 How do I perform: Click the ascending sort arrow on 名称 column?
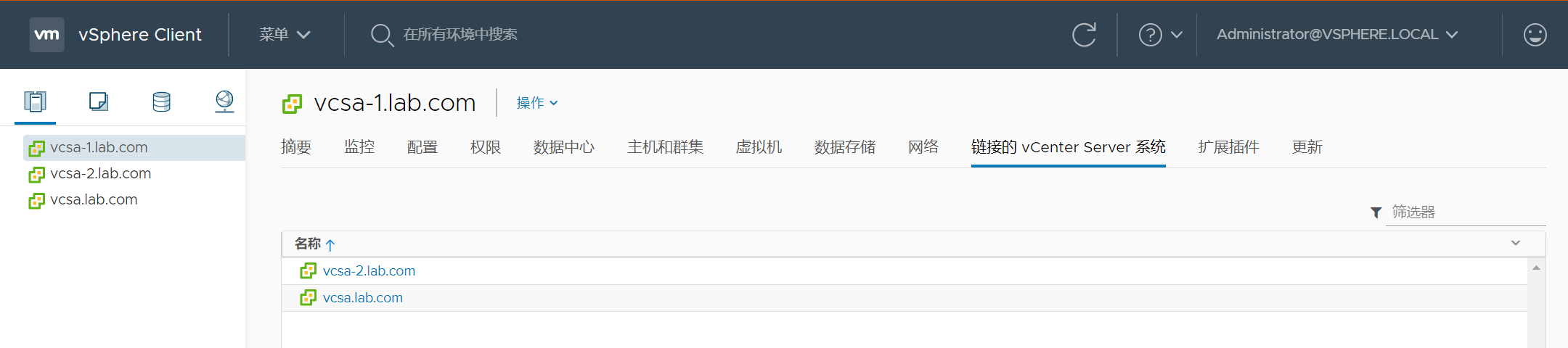[x=330, y=244]
